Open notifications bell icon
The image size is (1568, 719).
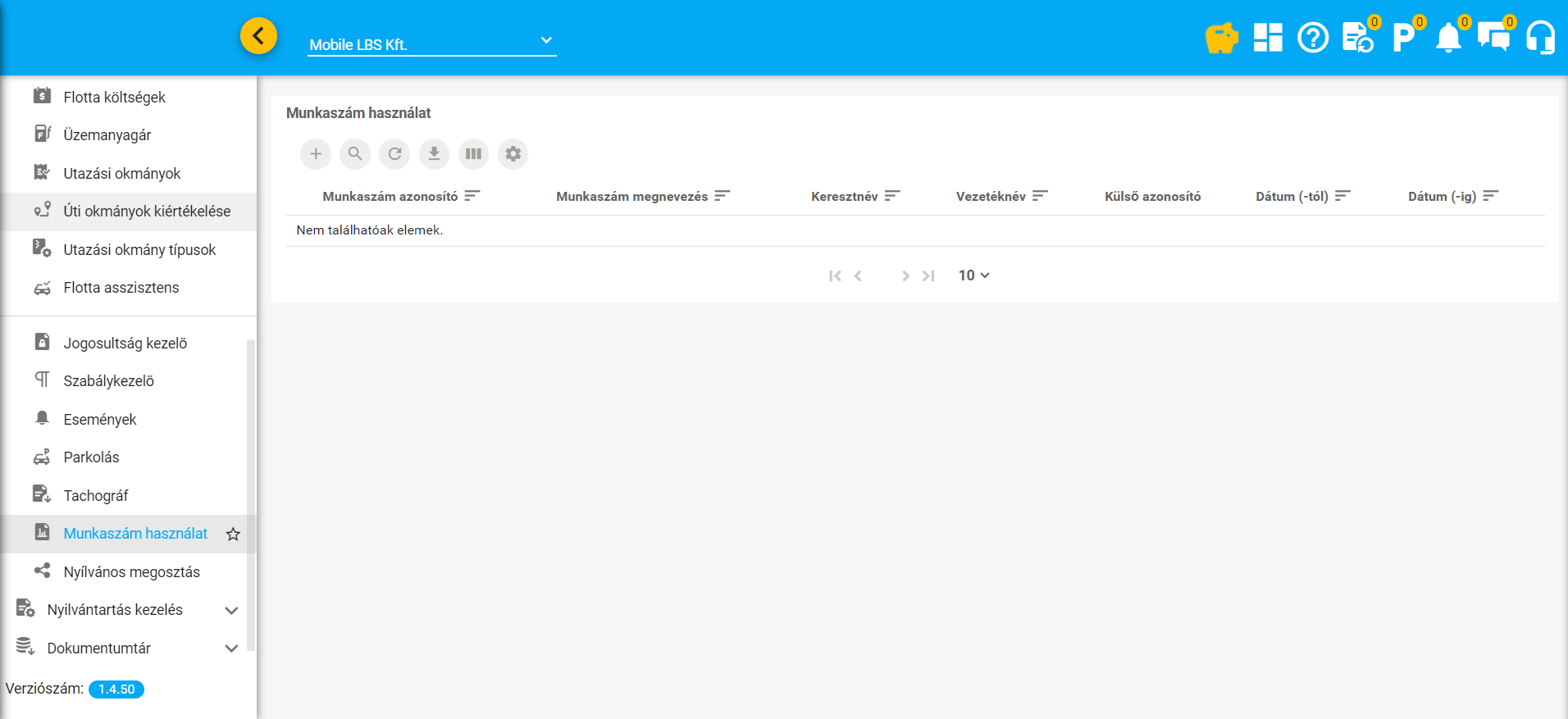tap(1448, 38)
